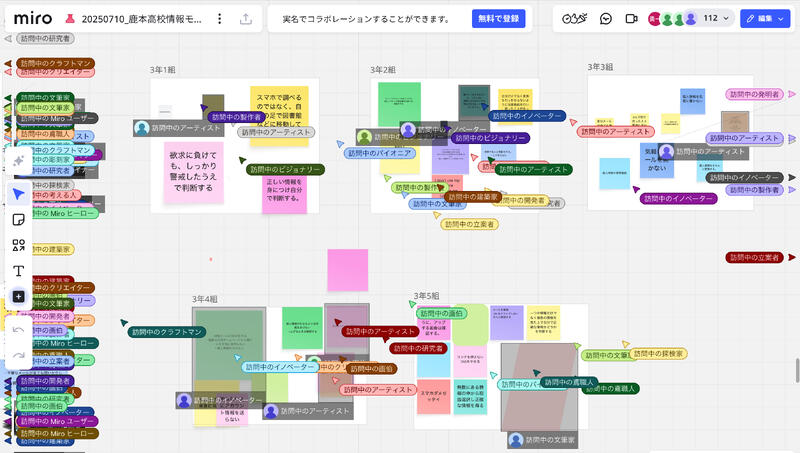Select the AI sparkle tool in sidebar

pos(18,161)
